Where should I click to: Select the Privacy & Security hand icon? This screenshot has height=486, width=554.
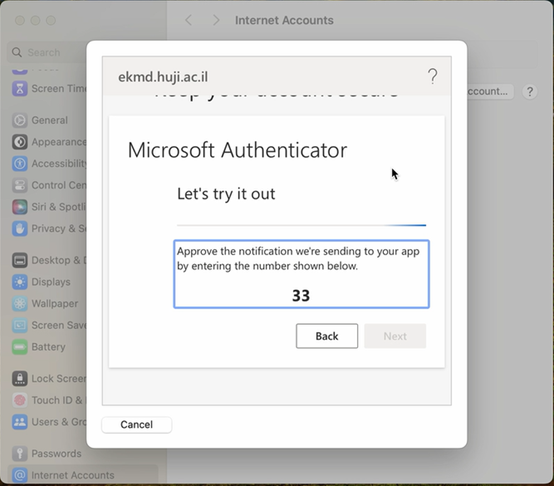20,229
